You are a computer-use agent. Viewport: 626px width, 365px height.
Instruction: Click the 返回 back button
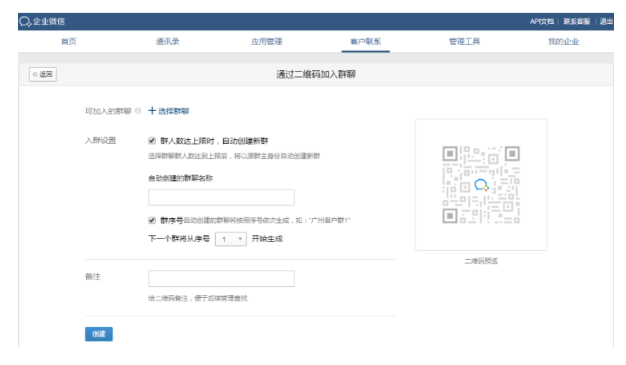click(x=43, y=74)
